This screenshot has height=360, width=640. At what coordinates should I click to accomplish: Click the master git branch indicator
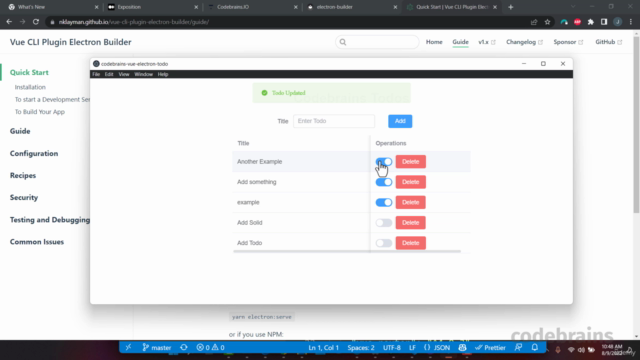pyautogui.click(x=157, y=348)
